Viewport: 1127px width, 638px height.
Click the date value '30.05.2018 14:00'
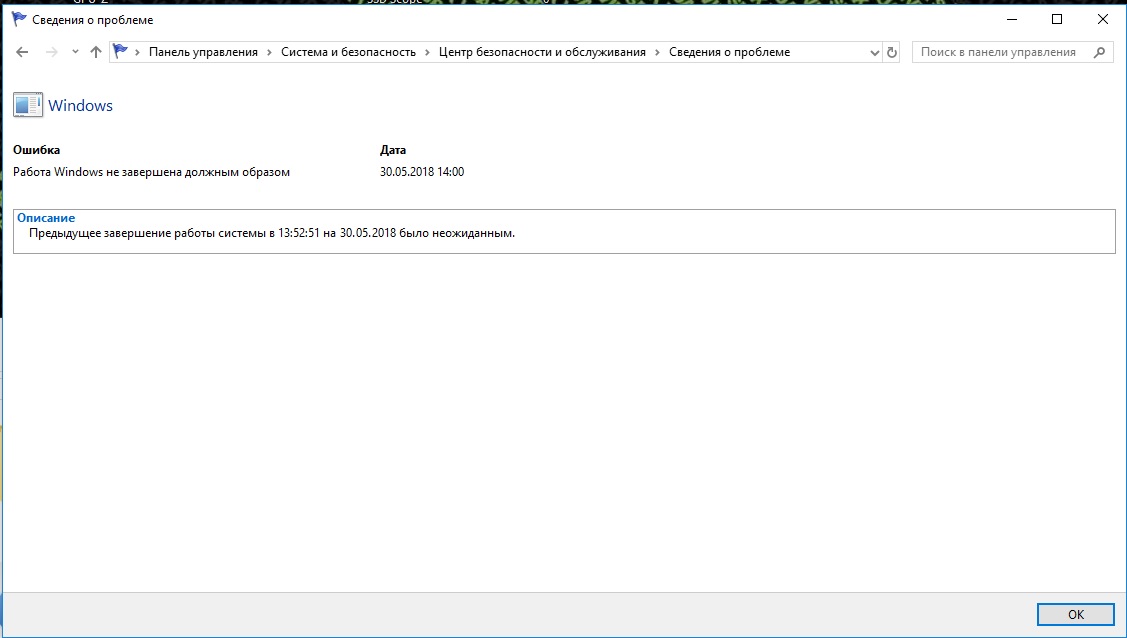[422, 172]
